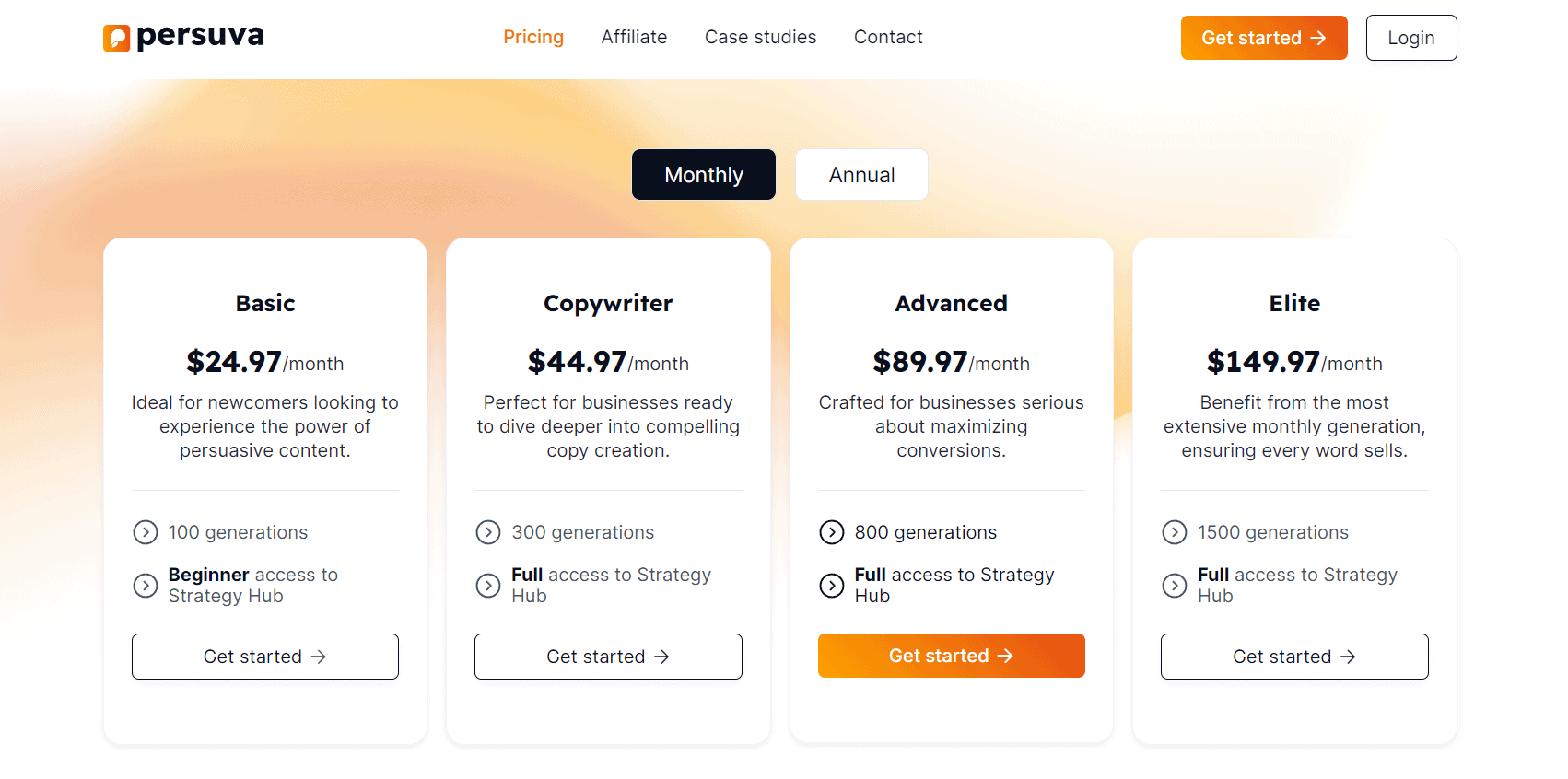Switch billing to Annual
1568x779 pixels.
[x=860, y=174]
